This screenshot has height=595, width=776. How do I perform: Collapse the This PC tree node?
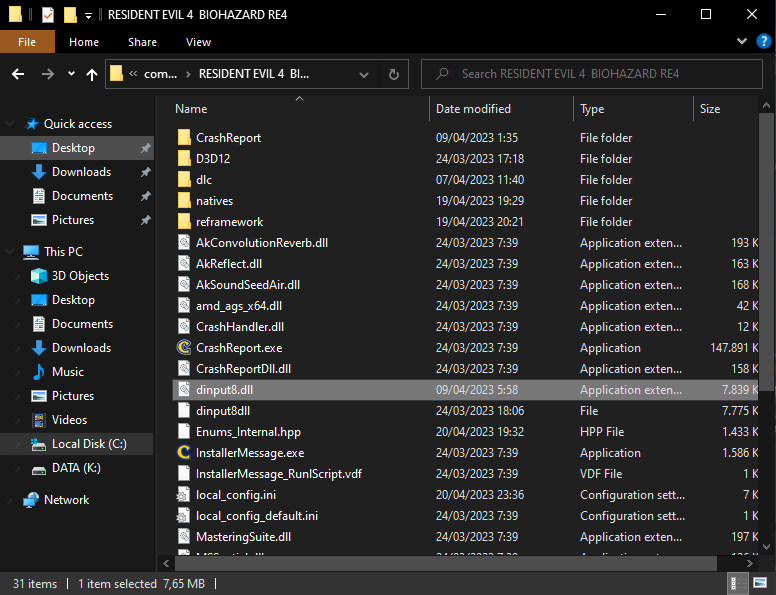pyautogui.click(x=10, y=251)
